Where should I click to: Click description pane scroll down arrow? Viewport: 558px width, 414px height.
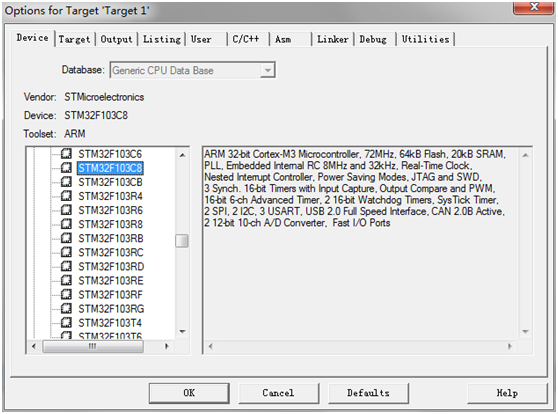click(x=525, y=331)
